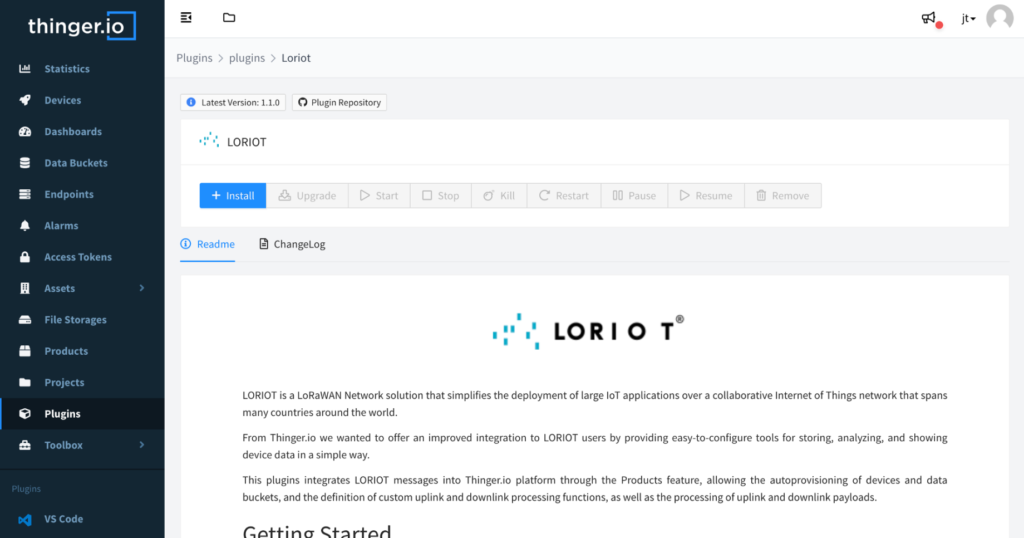Click the Pause button

coord(634,195)
